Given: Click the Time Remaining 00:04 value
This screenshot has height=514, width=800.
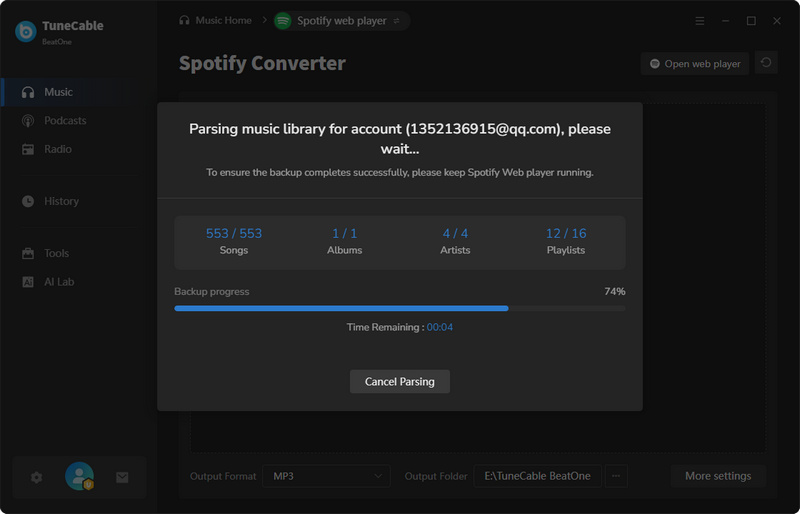Looking at the screenshot, I should point(439,327).
